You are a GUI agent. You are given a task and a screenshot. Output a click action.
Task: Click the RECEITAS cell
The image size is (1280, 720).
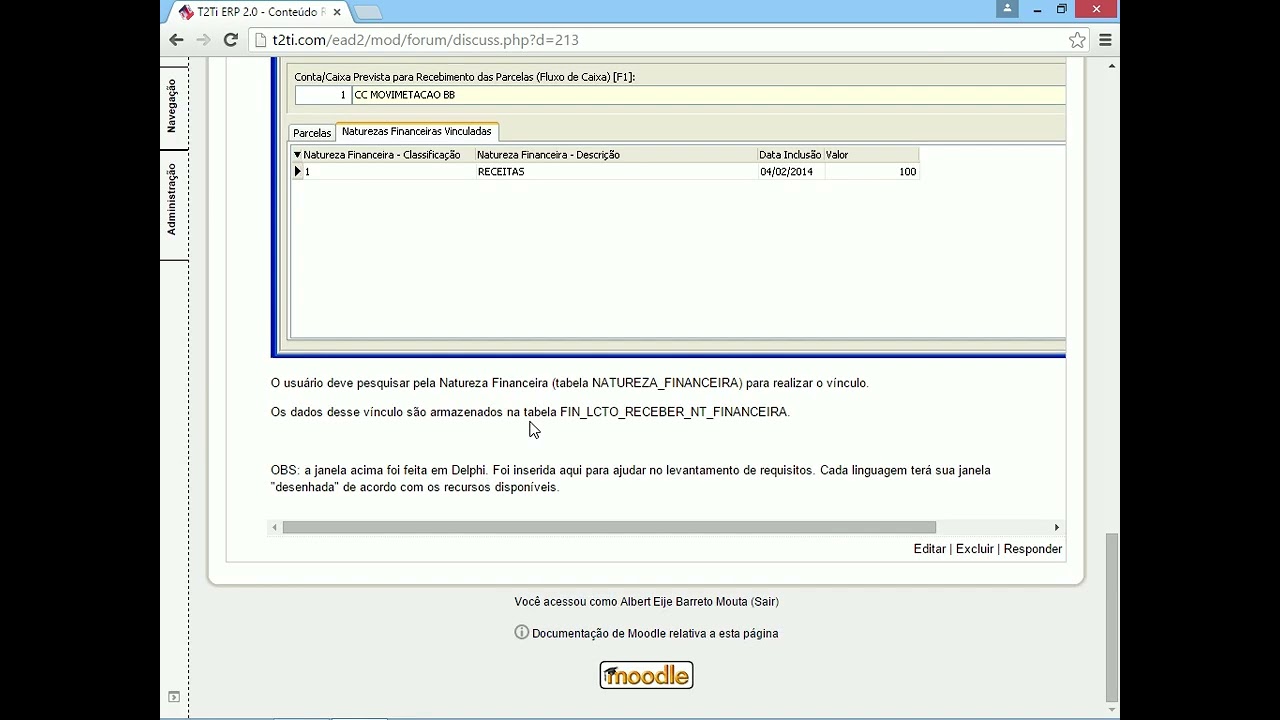[615, 172]
